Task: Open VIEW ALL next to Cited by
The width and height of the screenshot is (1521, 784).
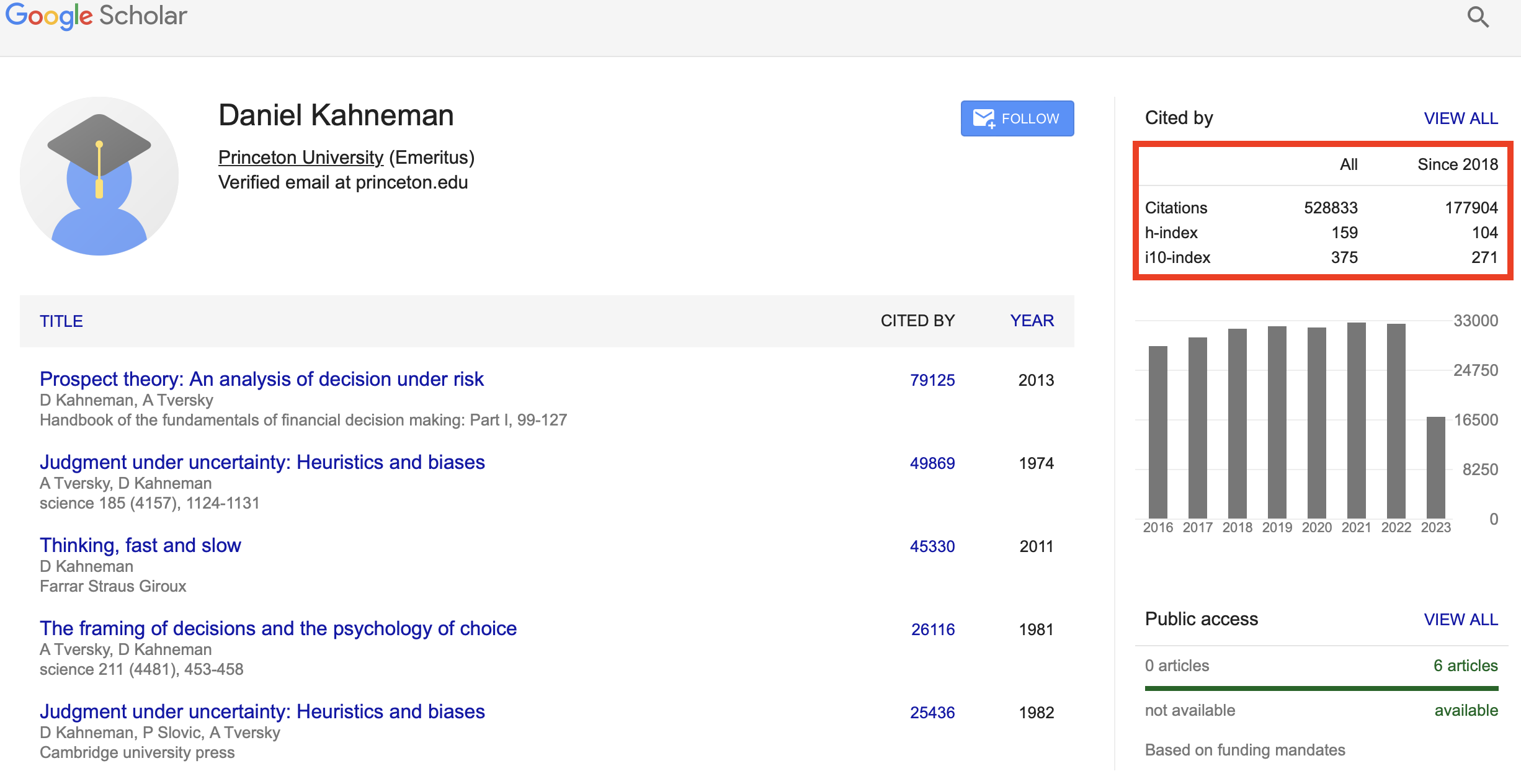Action: click(1461, 118)
